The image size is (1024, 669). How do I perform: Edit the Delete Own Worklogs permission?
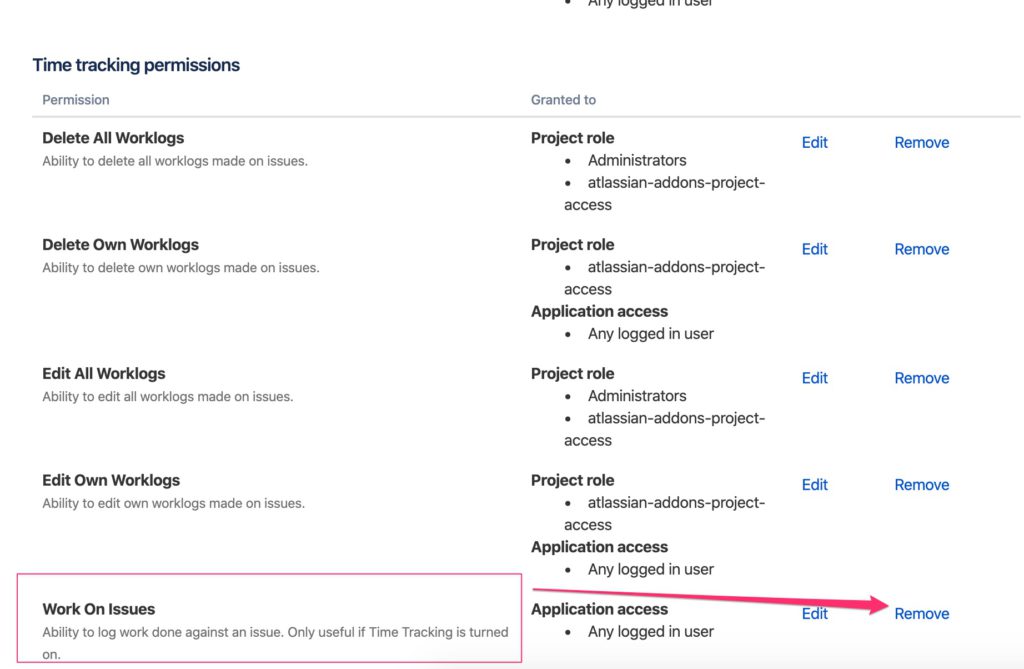814,248
